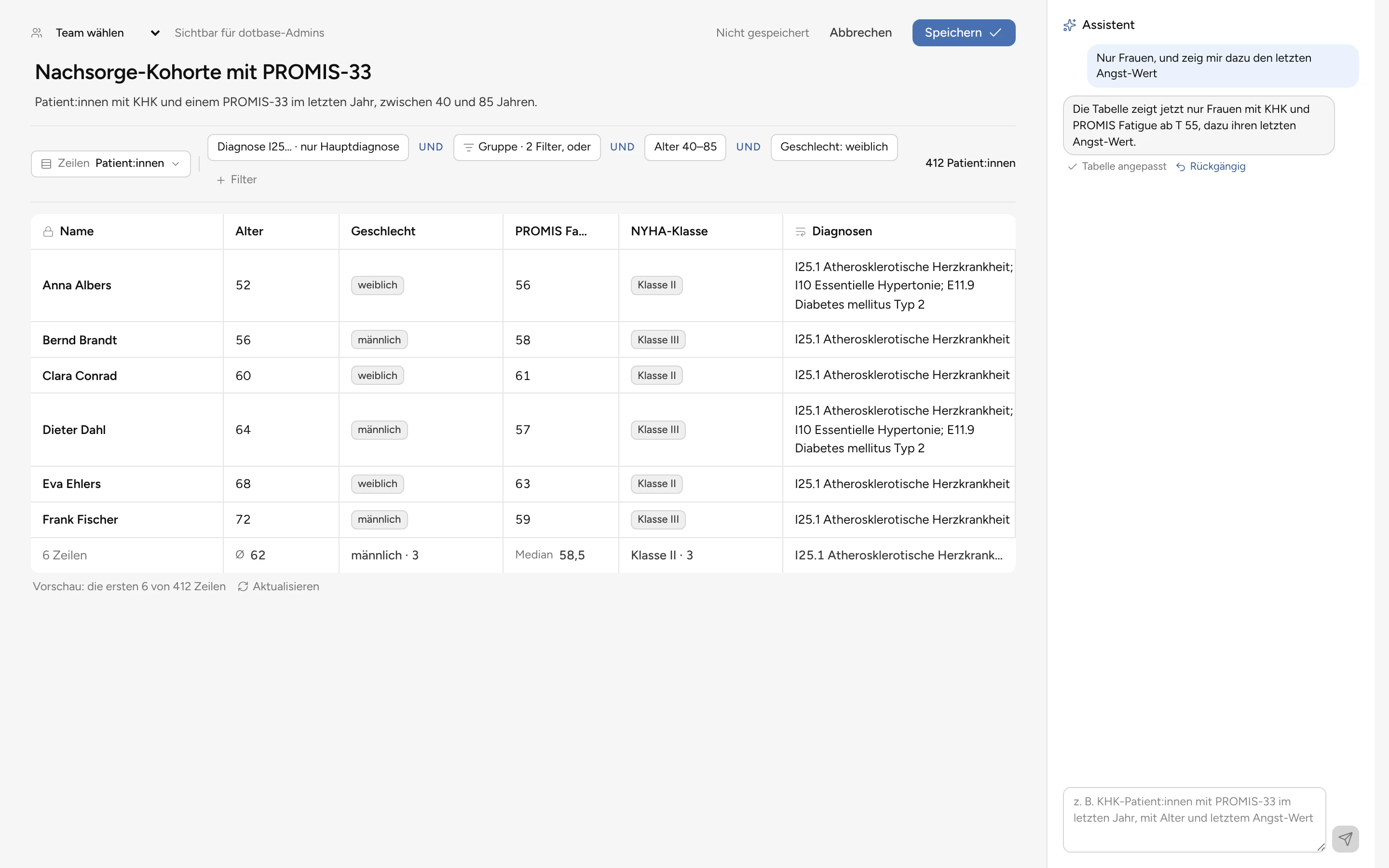
Task: Click the refresh icon beside Aktualisieren
Action: click(243, 586)
